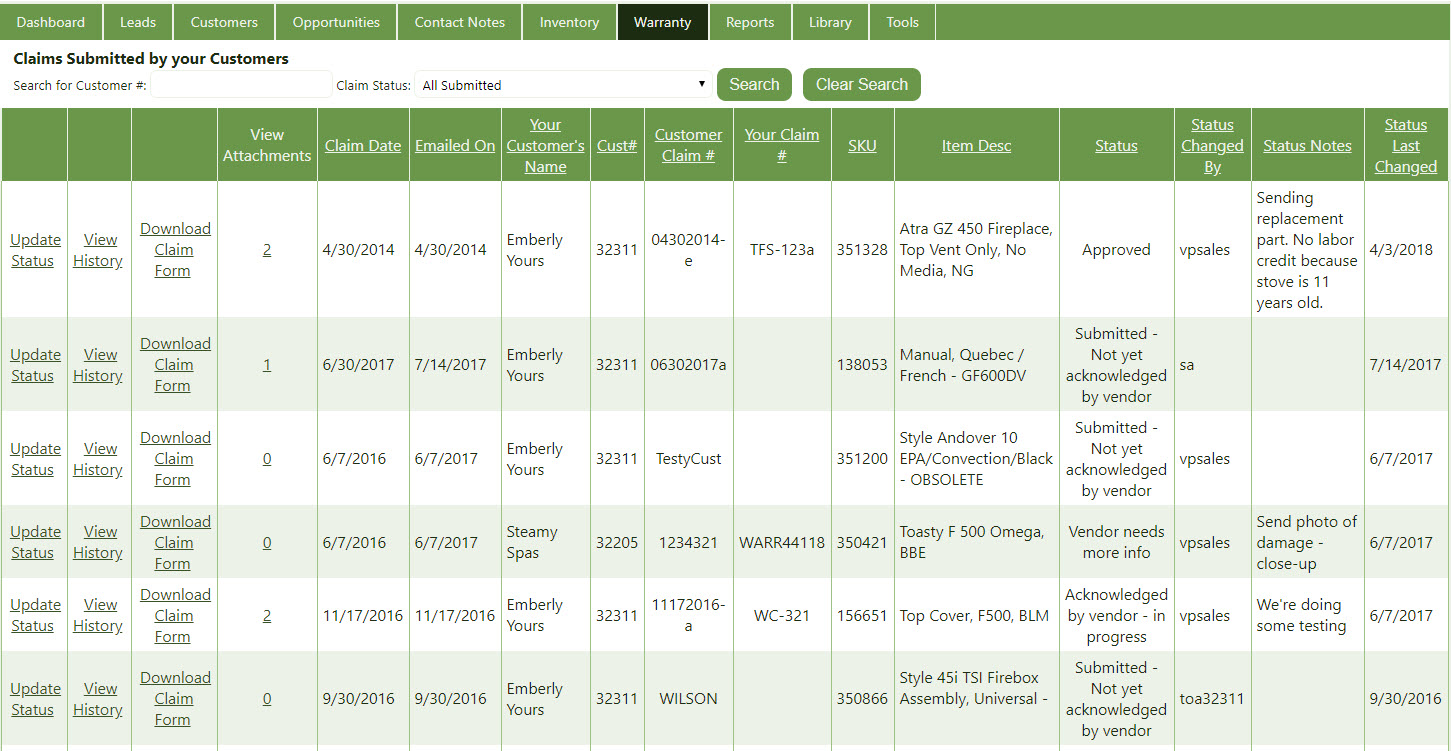View the 1 attachment for claim 06302017a
1451x751 pixels.
(x=267, y=365)
